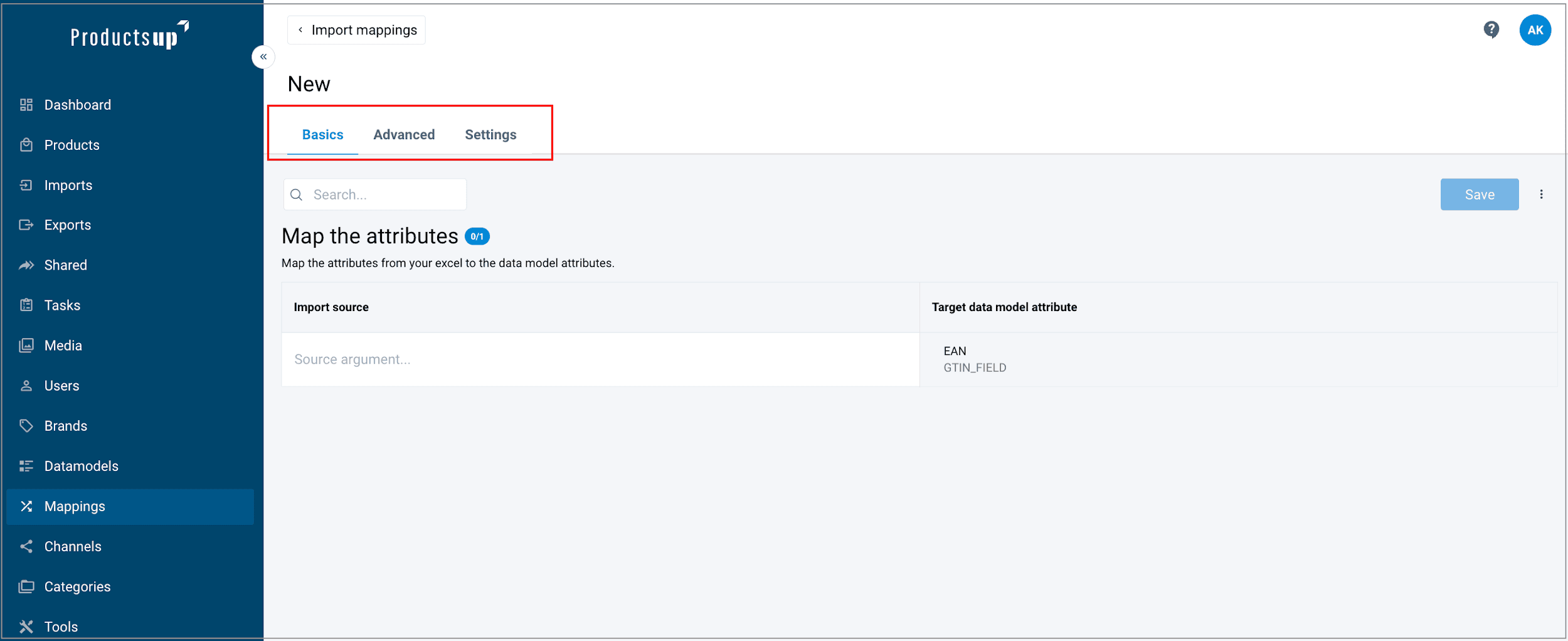Go back to Import mappings
Screen dimensions: 1568x641
coord(356,30)
